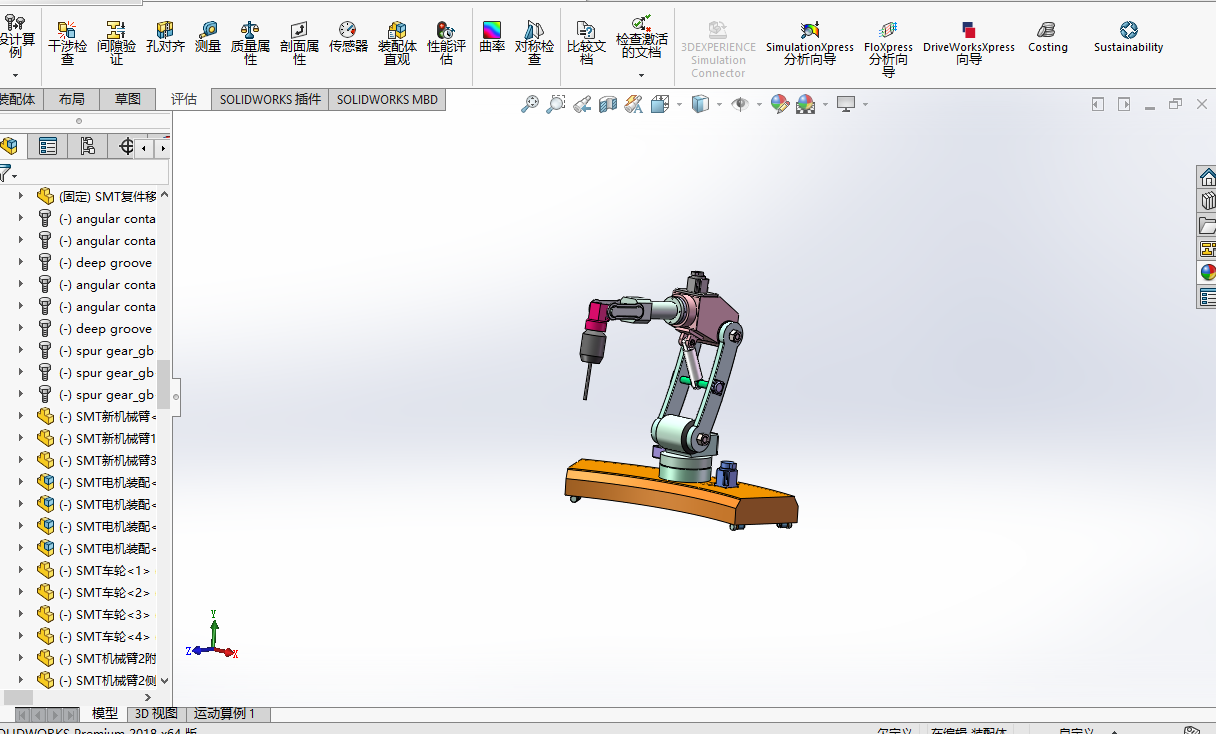Select the Measure tool (测量)
The height and width of the screenshot is (734, 1216).
pos(208,37)
